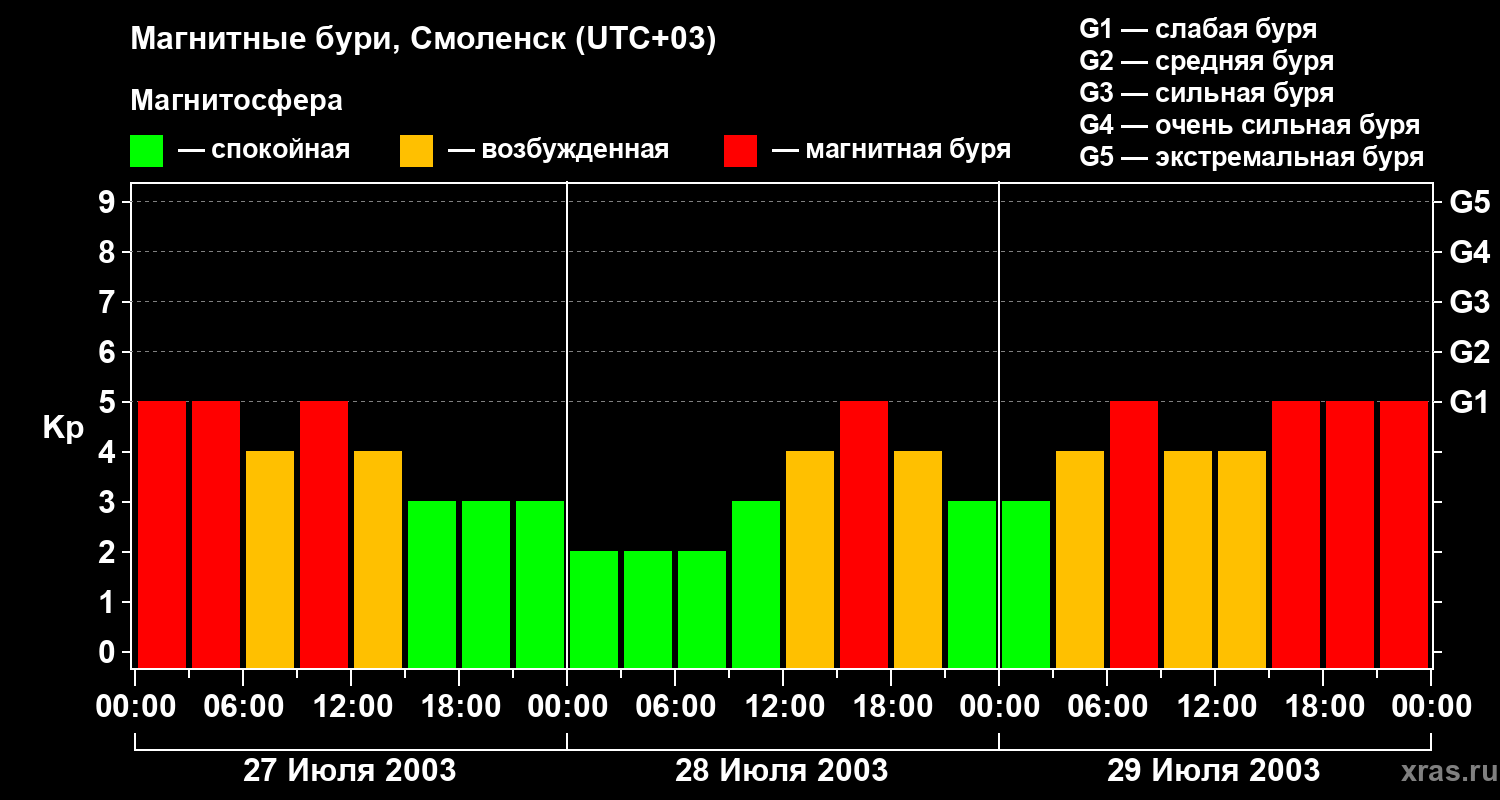Click the '— возбужденная' legend label
This screenshot has height=800, width=1500.
[x=558, y=150]
